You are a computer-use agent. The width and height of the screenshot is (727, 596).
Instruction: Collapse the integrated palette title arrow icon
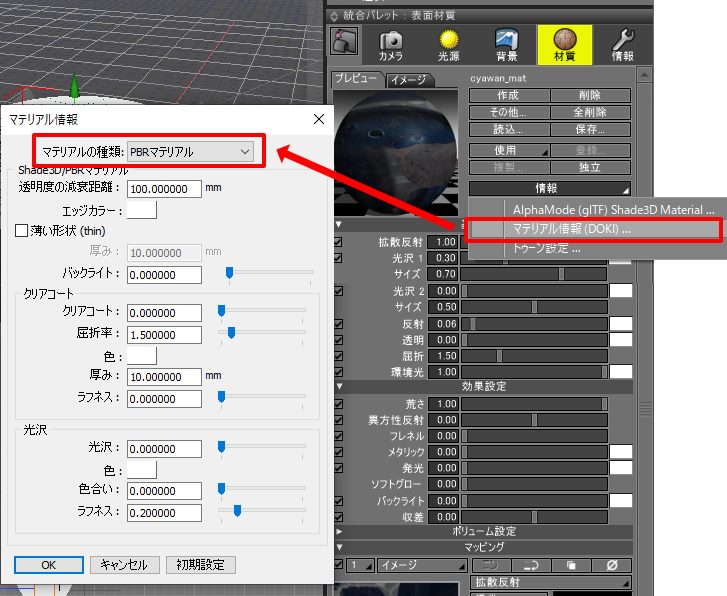pyautogui.click(x=334, y=16)
